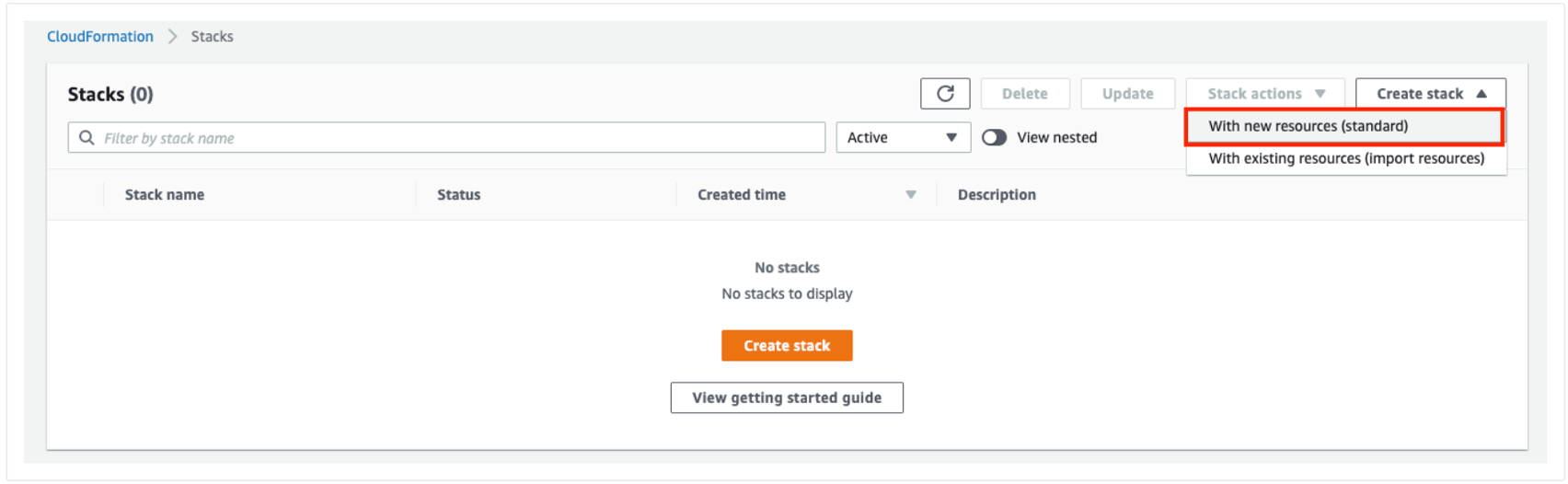The height and width of the screenshot is (484, 1568).
Task: Go to CloudFormation breadcrumb link
Action: 100,37
